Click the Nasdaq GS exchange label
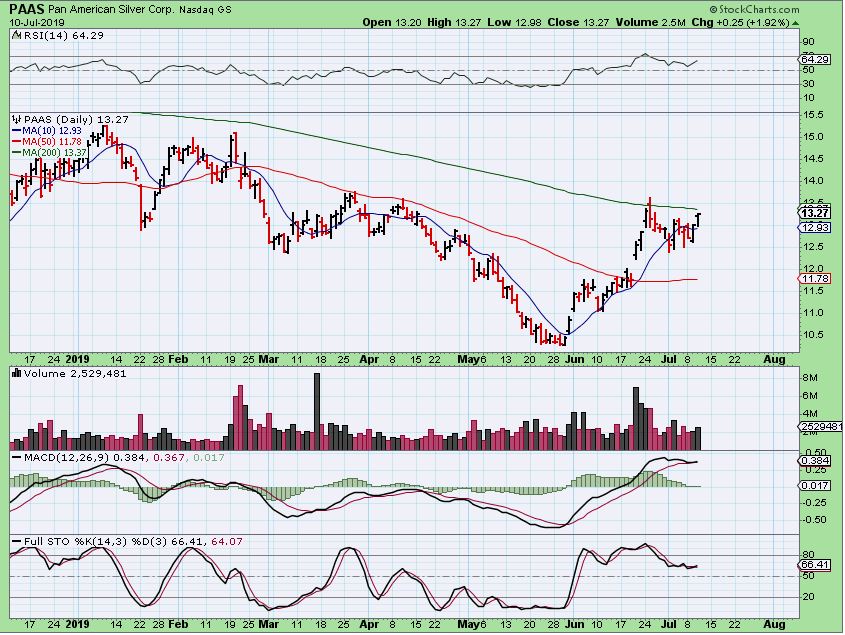Viewport: 845px width, 635px height. pyautogui.click(x=205, y=10)
